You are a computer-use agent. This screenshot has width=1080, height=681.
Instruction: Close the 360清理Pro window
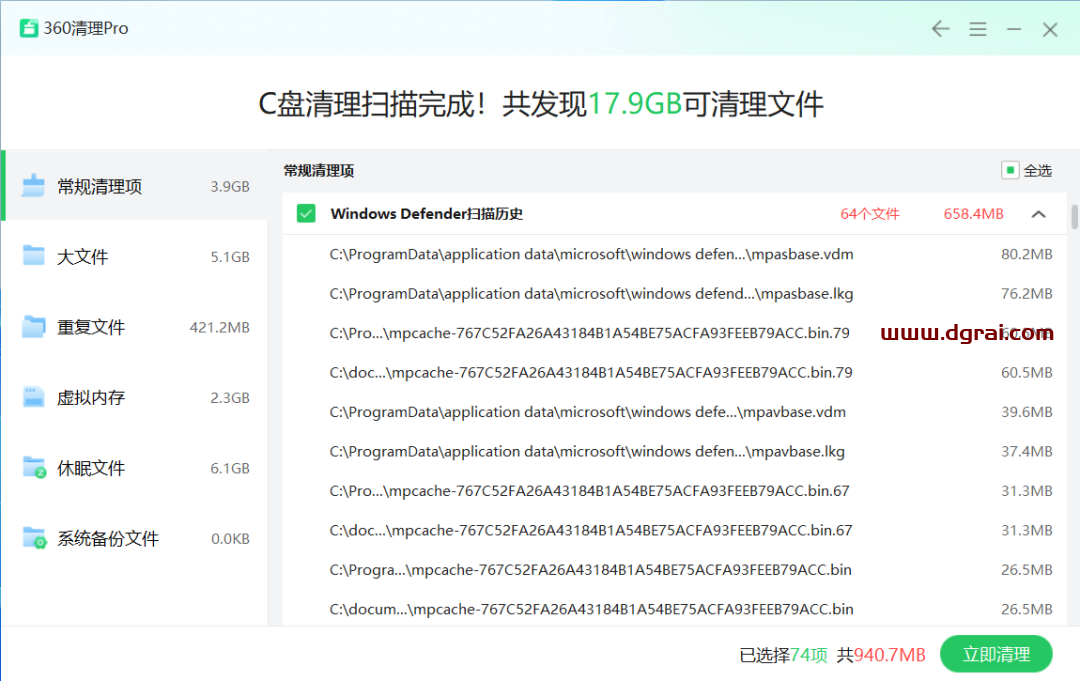click(x=1050, y=30)
